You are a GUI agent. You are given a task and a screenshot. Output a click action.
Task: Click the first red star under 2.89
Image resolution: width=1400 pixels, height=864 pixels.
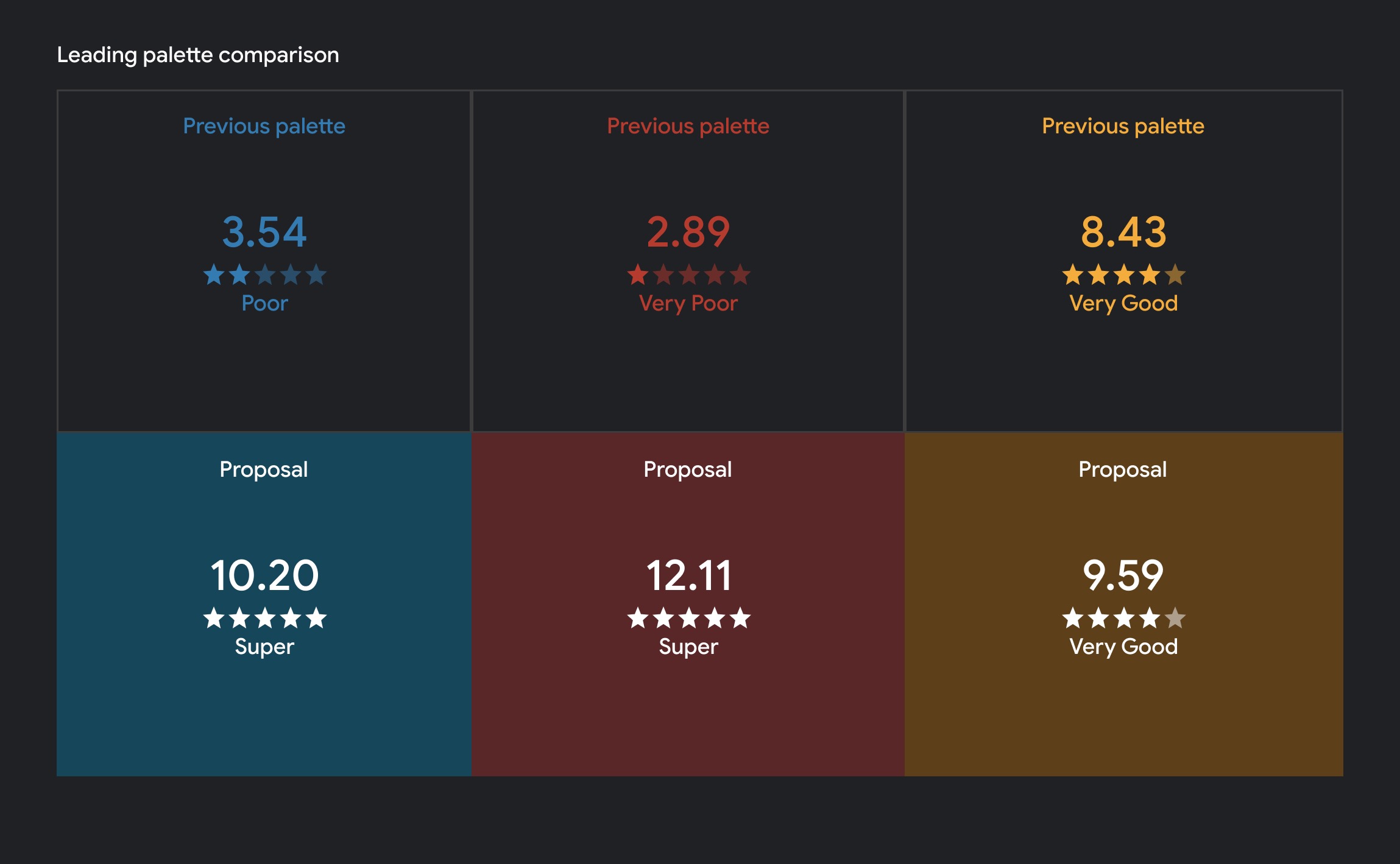[637, 275]
